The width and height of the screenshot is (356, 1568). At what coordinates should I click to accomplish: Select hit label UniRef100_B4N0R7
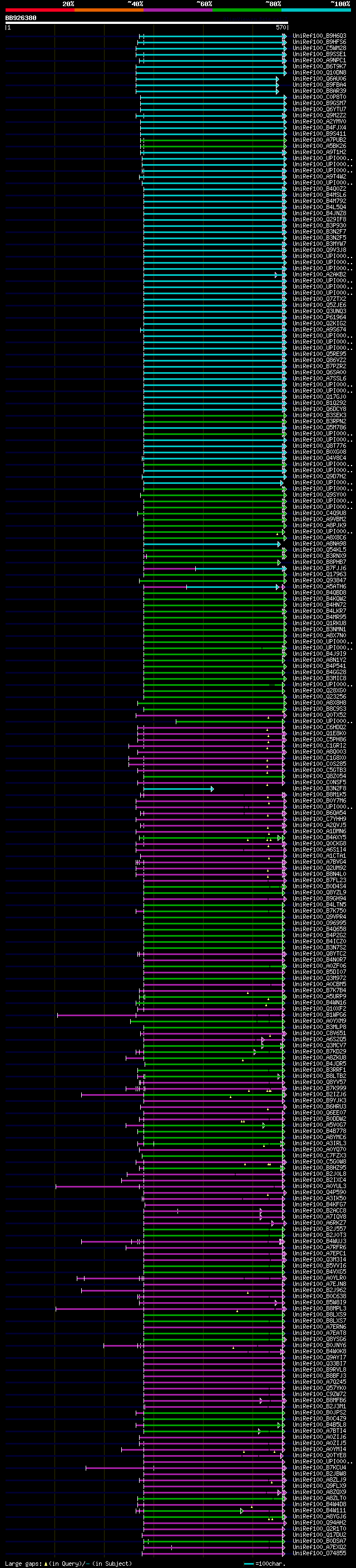(319, 960)
